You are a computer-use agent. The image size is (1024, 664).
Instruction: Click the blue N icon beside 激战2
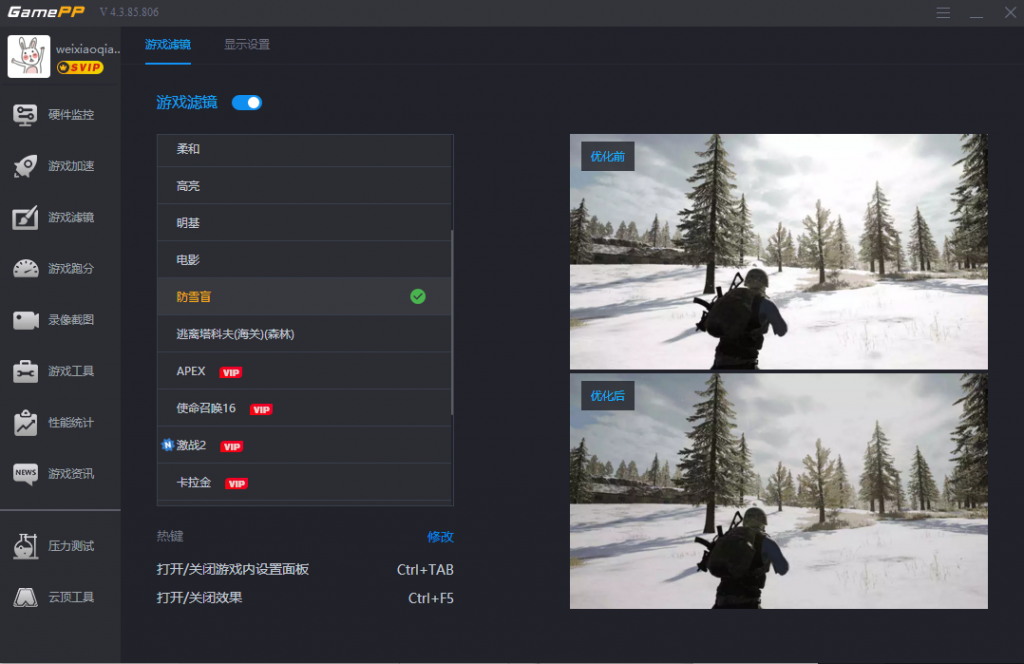pyautogui.click(x=167, y=445)
